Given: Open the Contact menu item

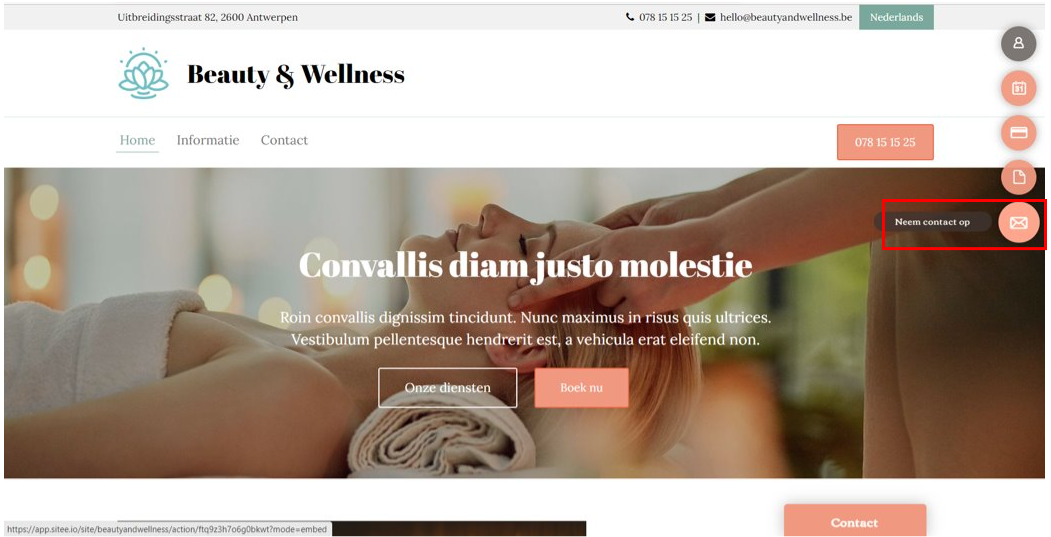Looking at the screenshot, I should click(x=284, y=140).
